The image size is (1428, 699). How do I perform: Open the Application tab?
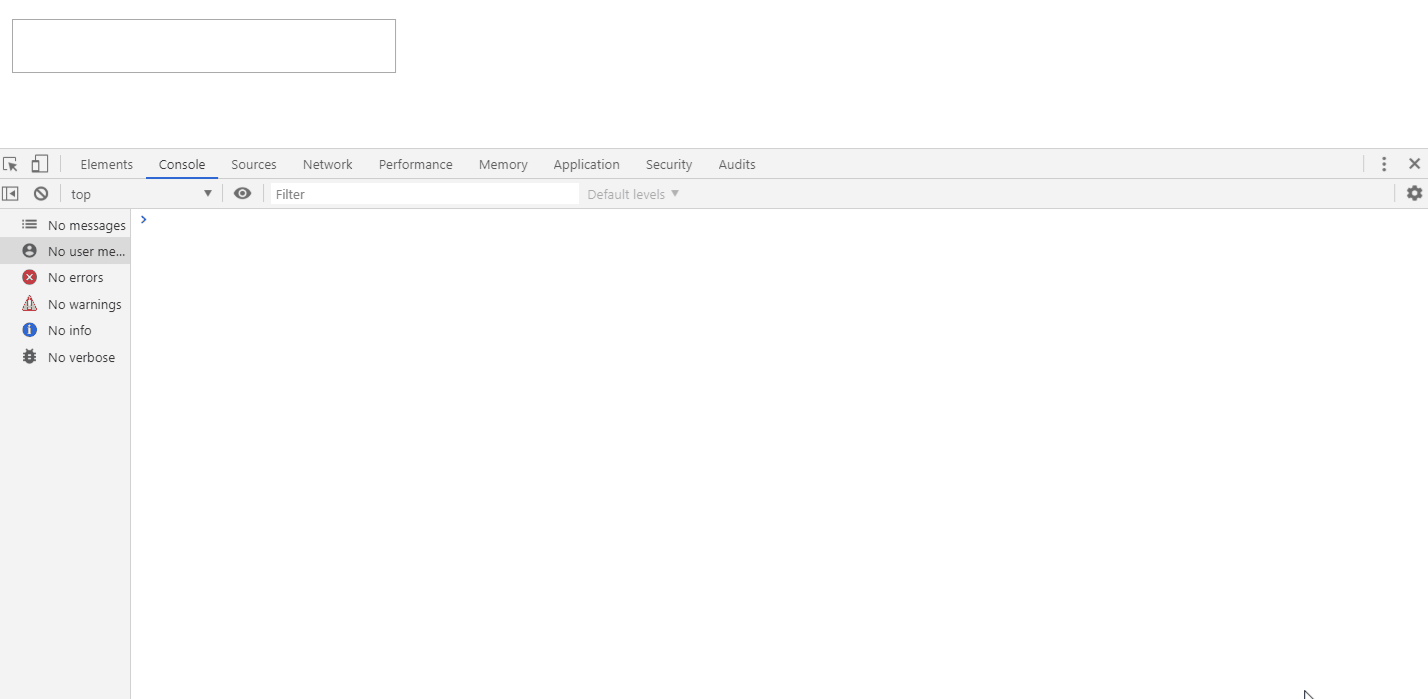click(587, 164)
